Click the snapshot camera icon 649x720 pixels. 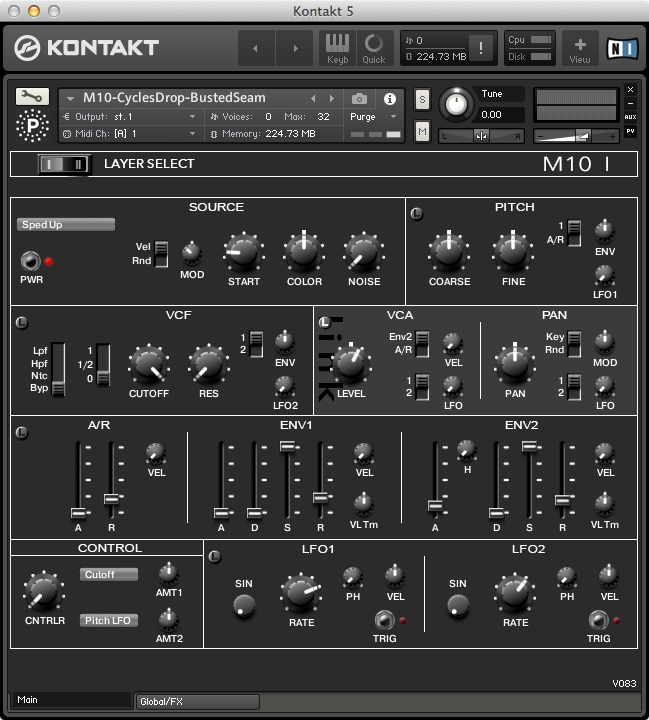click(359, 99)
